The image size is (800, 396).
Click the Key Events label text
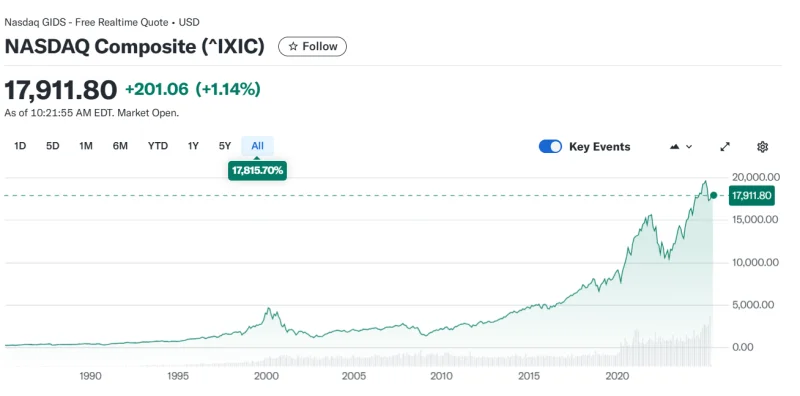(x=599, y=147)
